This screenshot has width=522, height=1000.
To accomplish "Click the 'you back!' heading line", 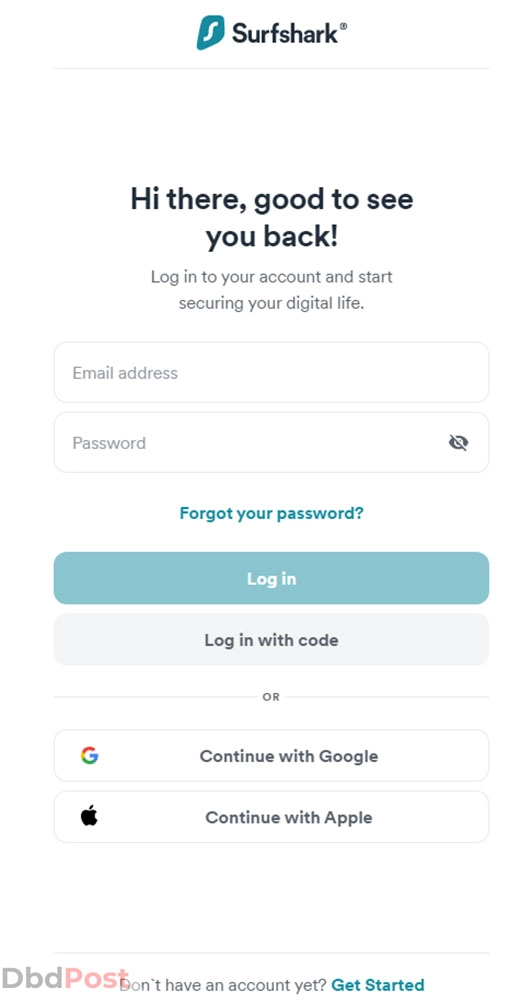I will pyautogui.click(x=272, y=237).
